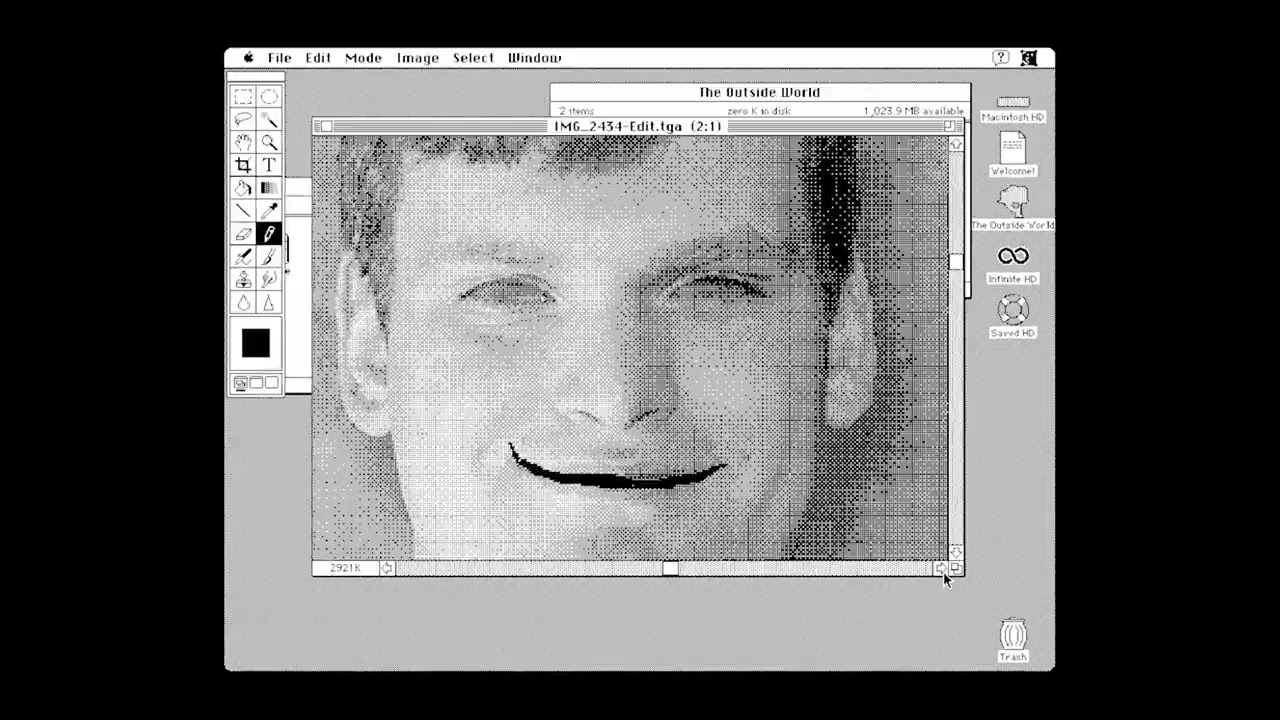The image size is (1280, 720).
Task: Open the Select menu
Action: point(473,58)
